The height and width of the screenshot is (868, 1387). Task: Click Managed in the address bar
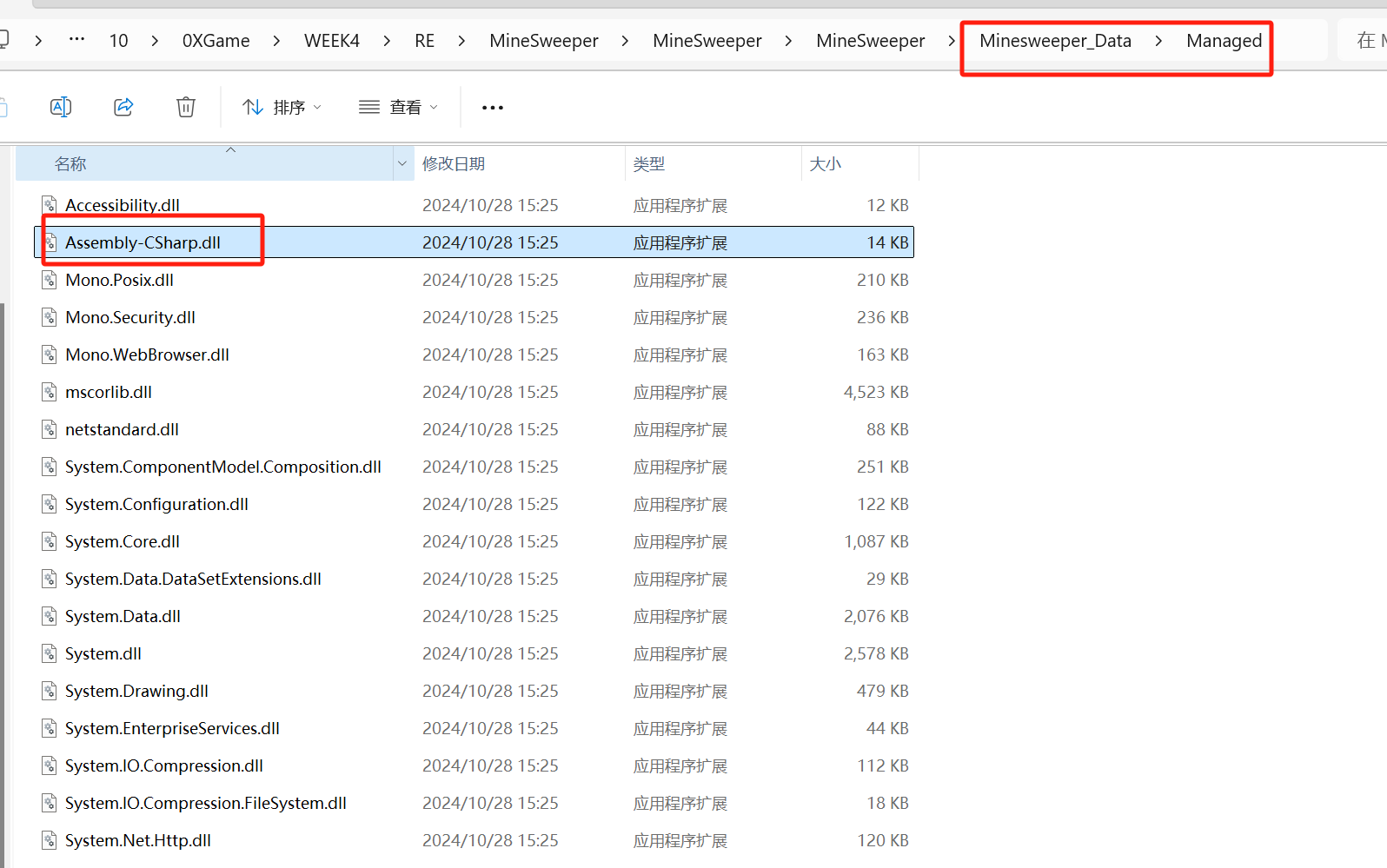[1224, 41]
